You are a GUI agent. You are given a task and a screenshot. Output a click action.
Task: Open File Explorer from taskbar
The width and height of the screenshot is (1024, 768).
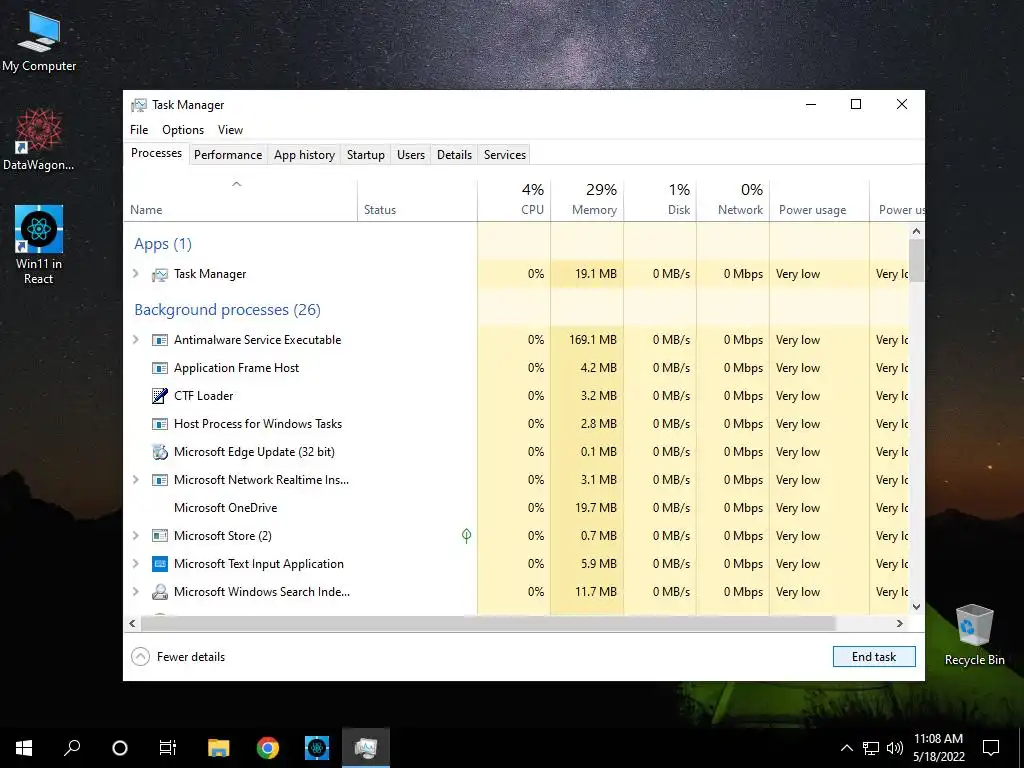[x=219, y=748]
